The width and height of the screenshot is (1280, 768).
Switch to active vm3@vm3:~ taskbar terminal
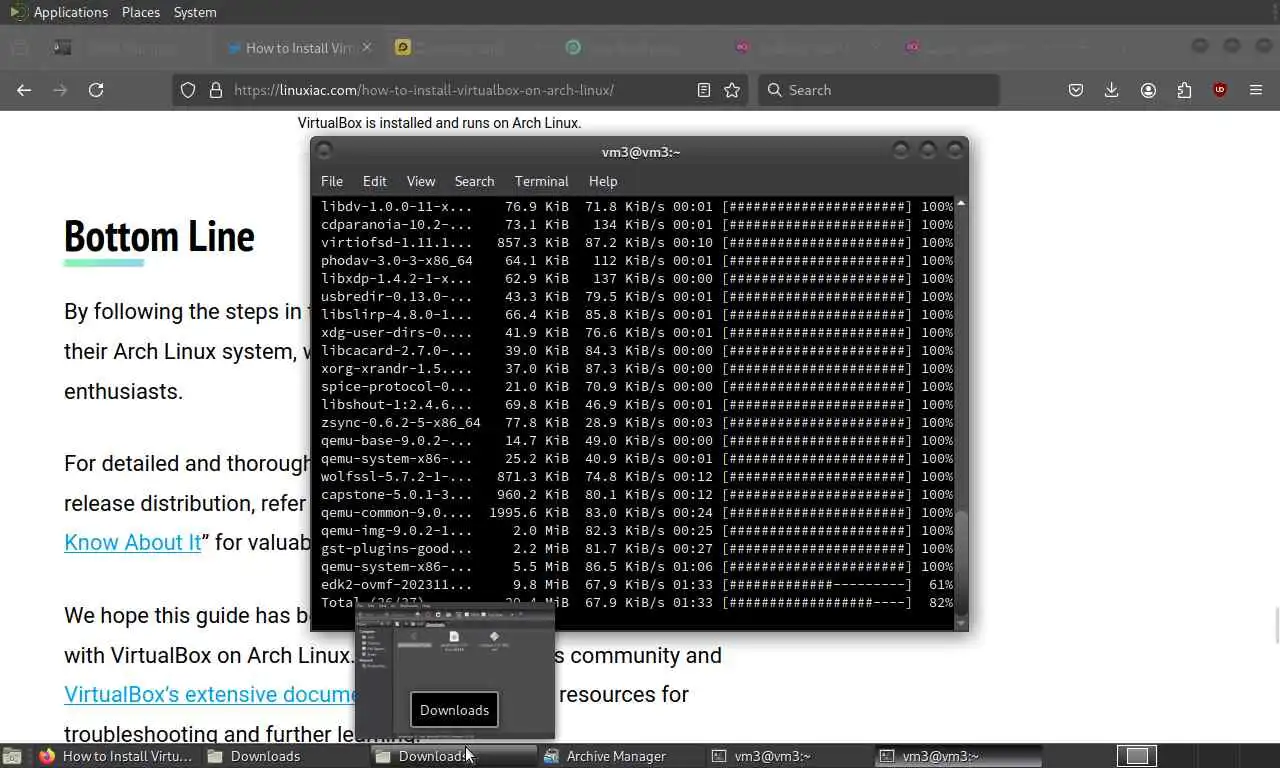tap(956, 756)
